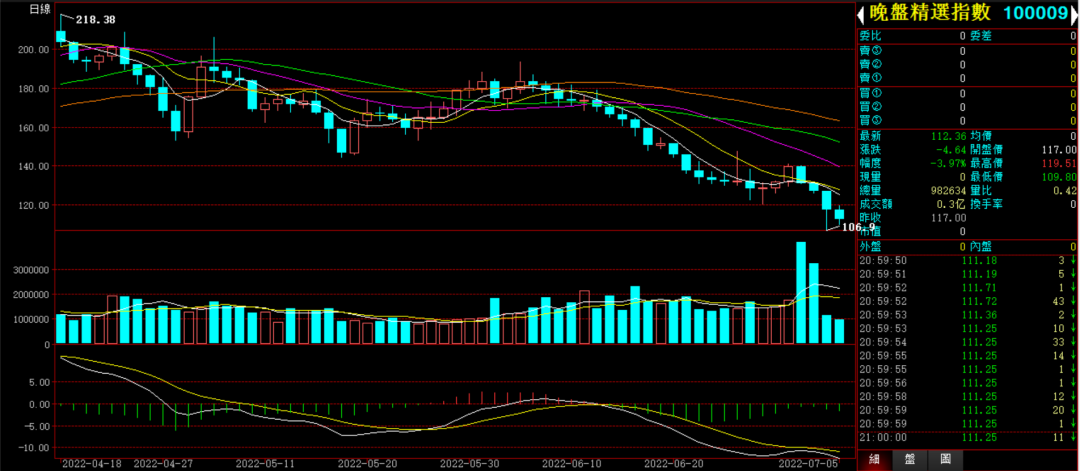Select the 賣① ask row label
The image size is (1080, 471).
pos(870,78)
